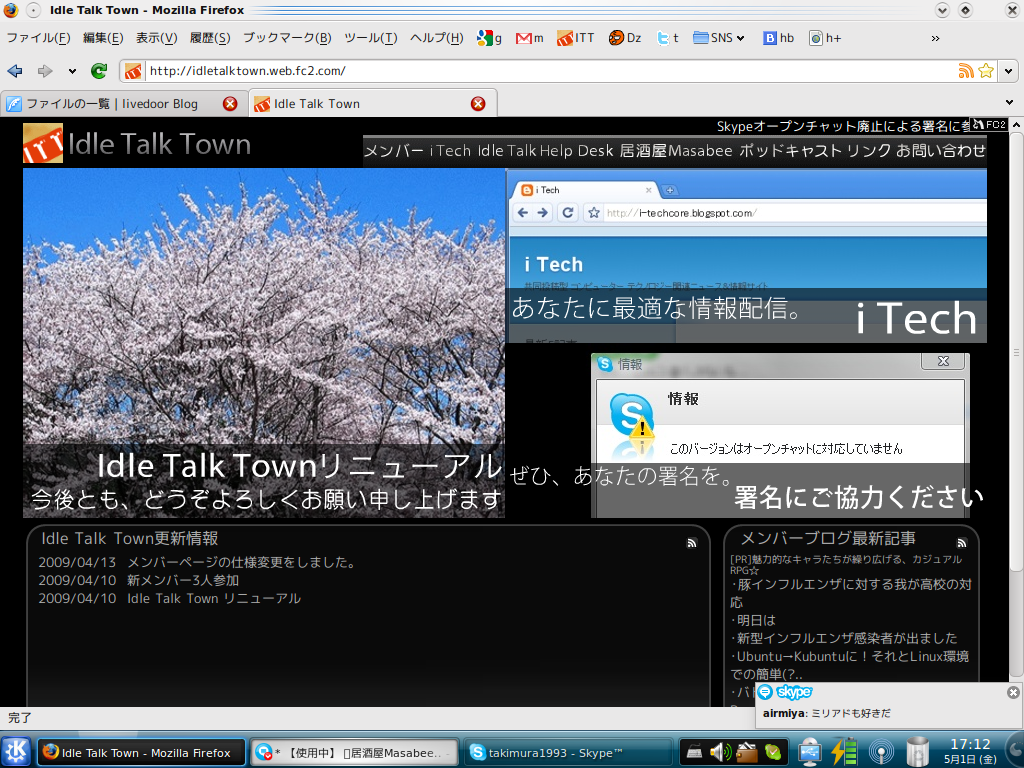1024x768 pixels.
Task: Open the device notifier icon
Action: 809,752
